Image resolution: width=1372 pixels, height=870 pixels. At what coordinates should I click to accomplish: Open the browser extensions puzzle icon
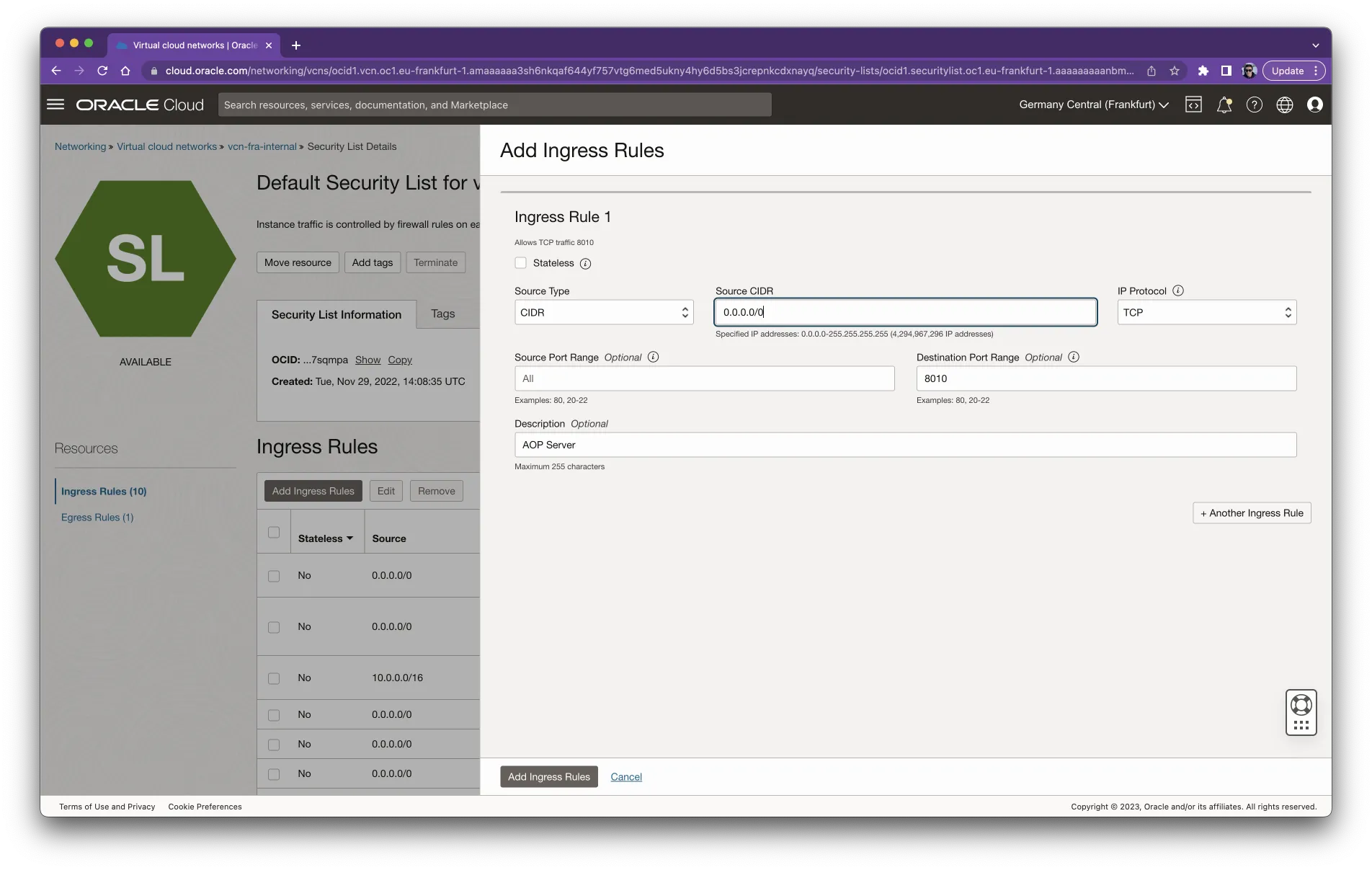pyautogui.click(x=1203, y=71)
